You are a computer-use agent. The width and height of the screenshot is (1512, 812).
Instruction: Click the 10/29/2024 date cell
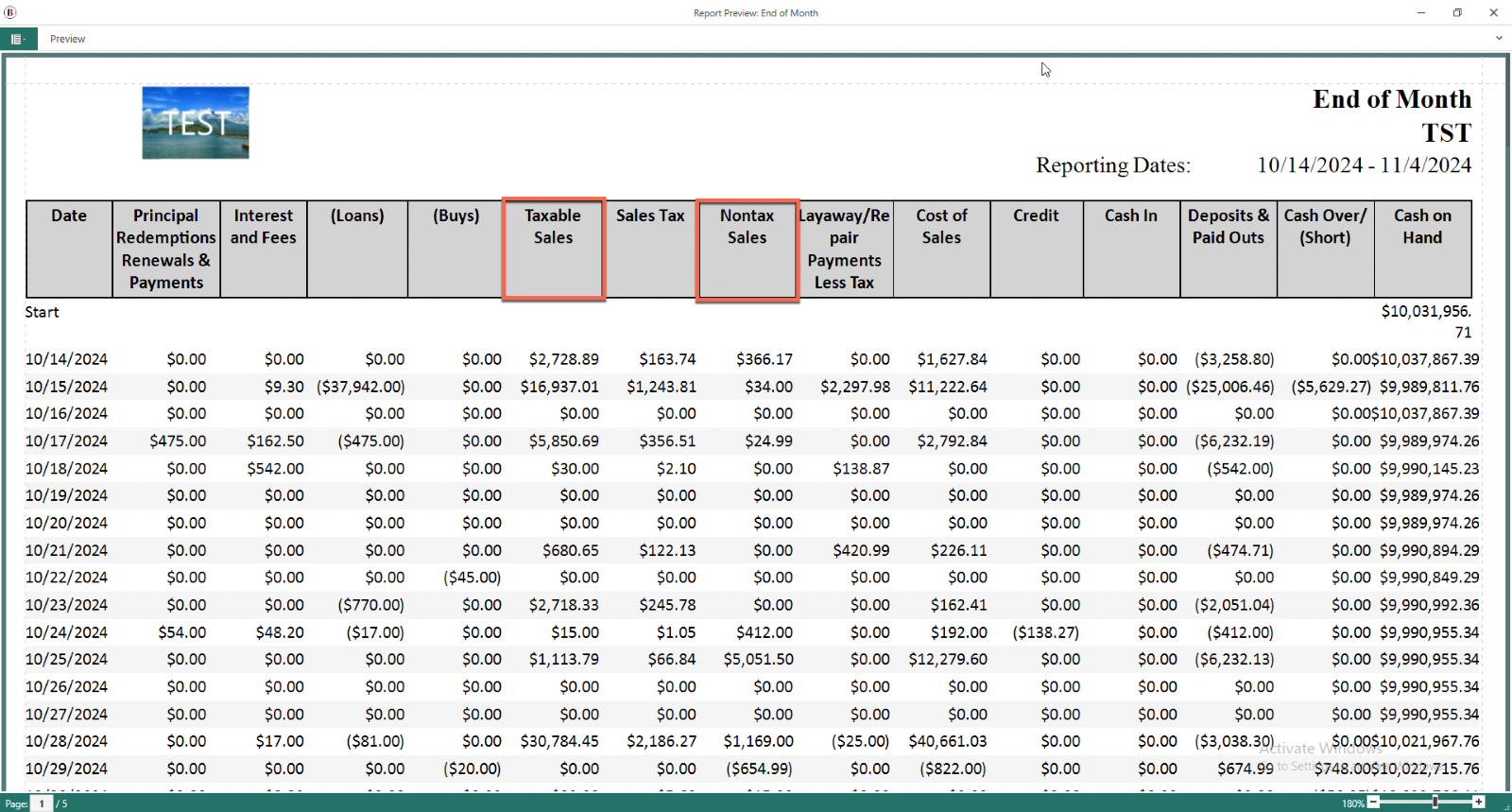[x=66, y=769]
